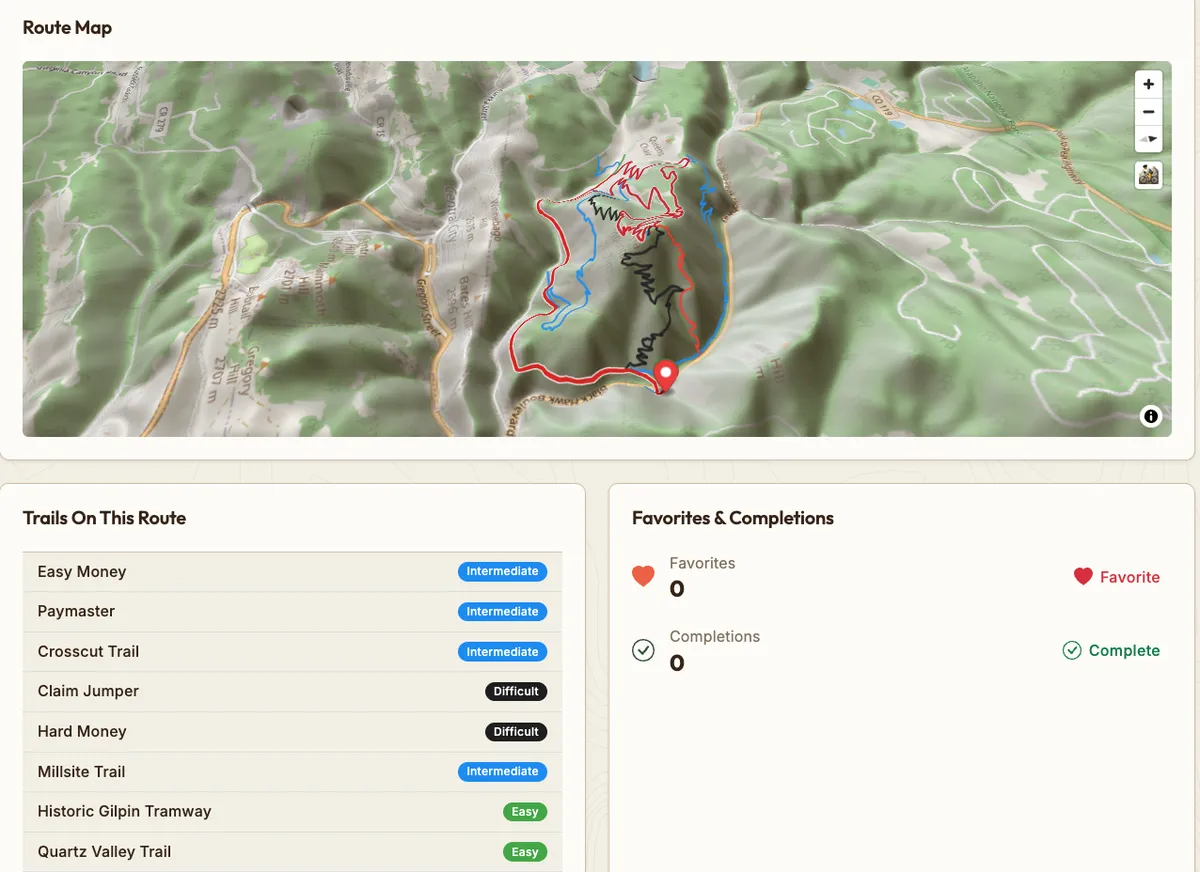Open the Easy Money trail

click(82, 572)
